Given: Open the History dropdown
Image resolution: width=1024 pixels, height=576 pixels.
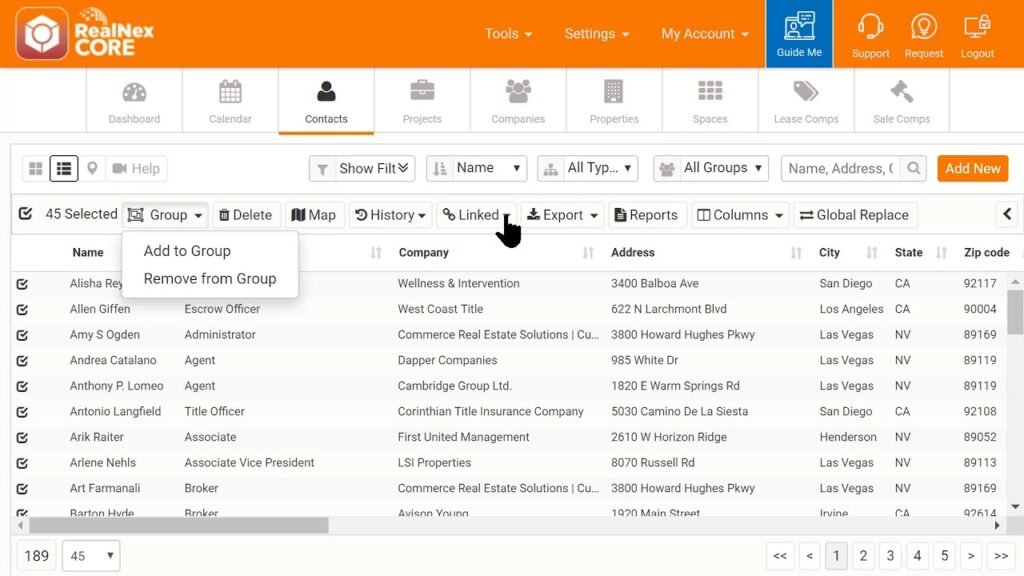Looking at the screenshot, I should 391,215.
